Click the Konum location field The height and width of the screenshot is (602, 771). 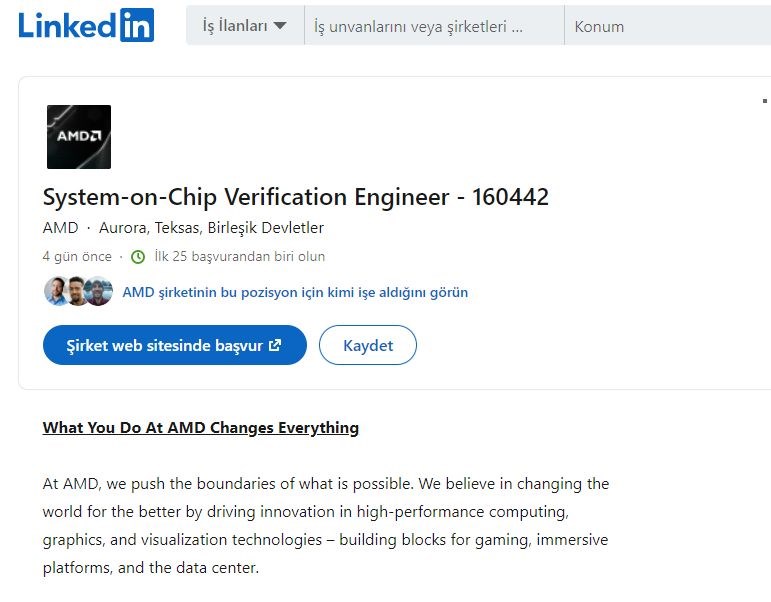668,26
